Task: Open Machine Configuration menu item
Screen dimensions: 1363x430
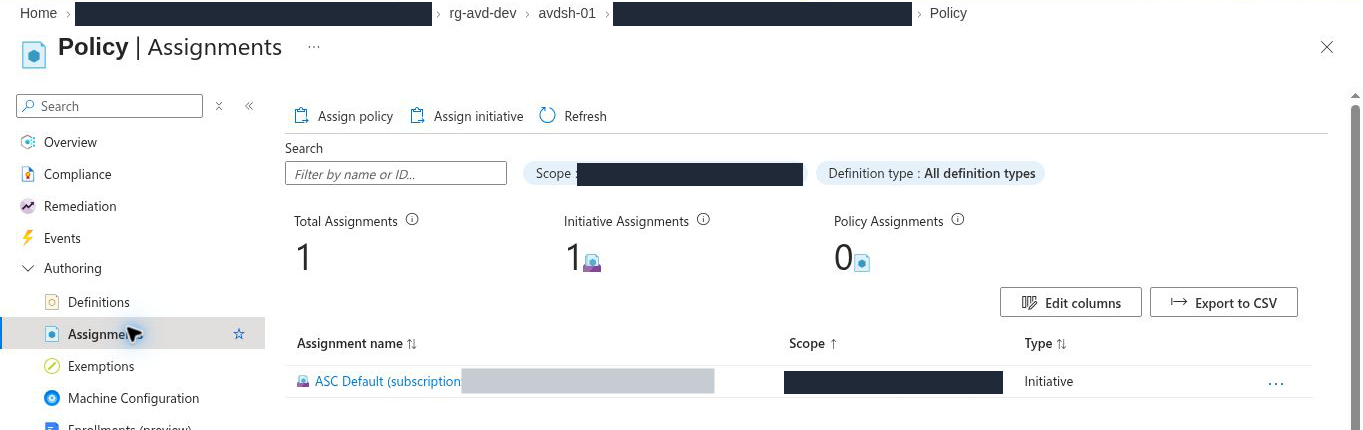Action: pyautogui.click(x=133, y=398)
